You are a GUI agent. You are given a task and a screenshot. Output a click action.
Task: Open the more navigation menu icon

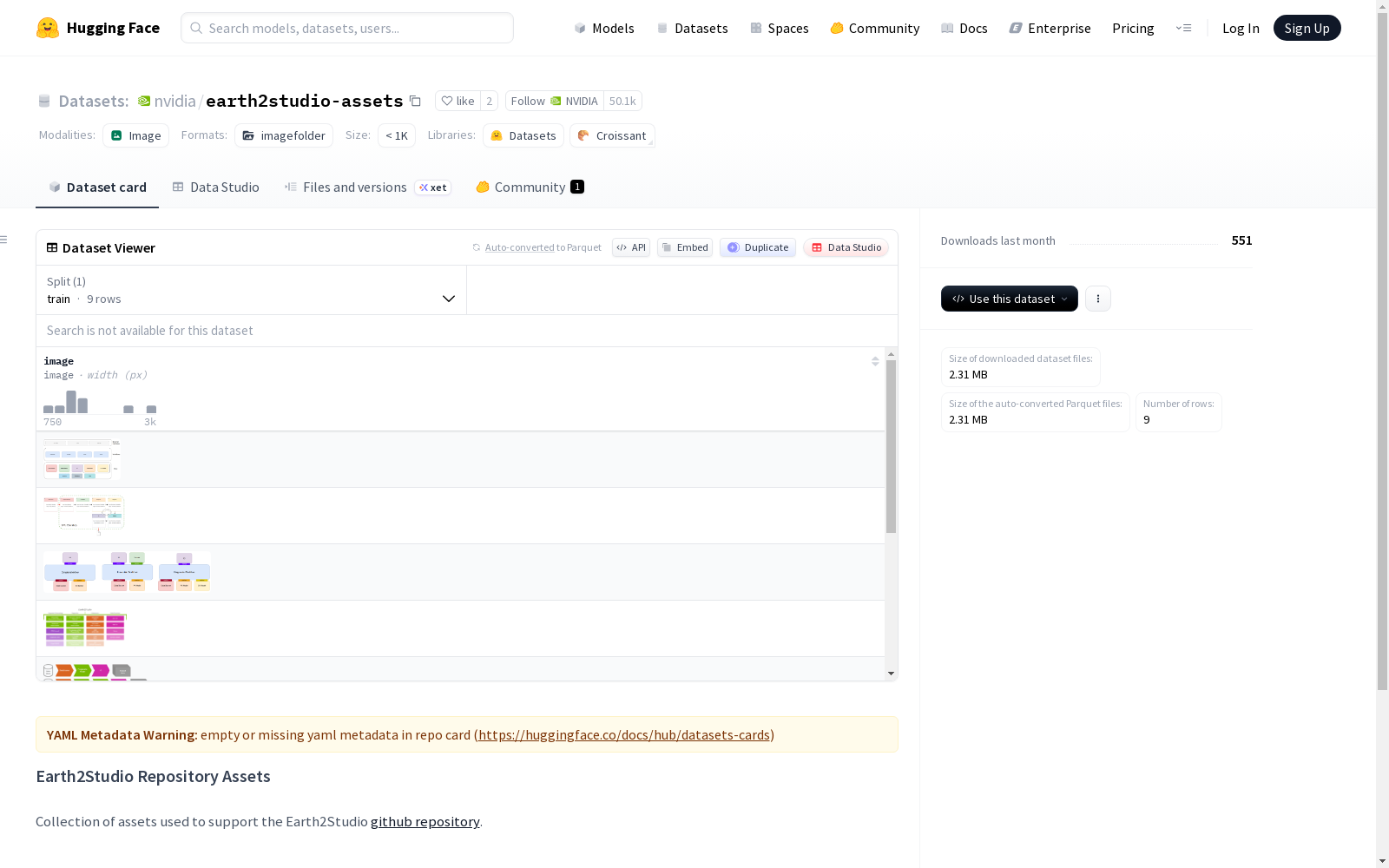tap(1183, 28)
